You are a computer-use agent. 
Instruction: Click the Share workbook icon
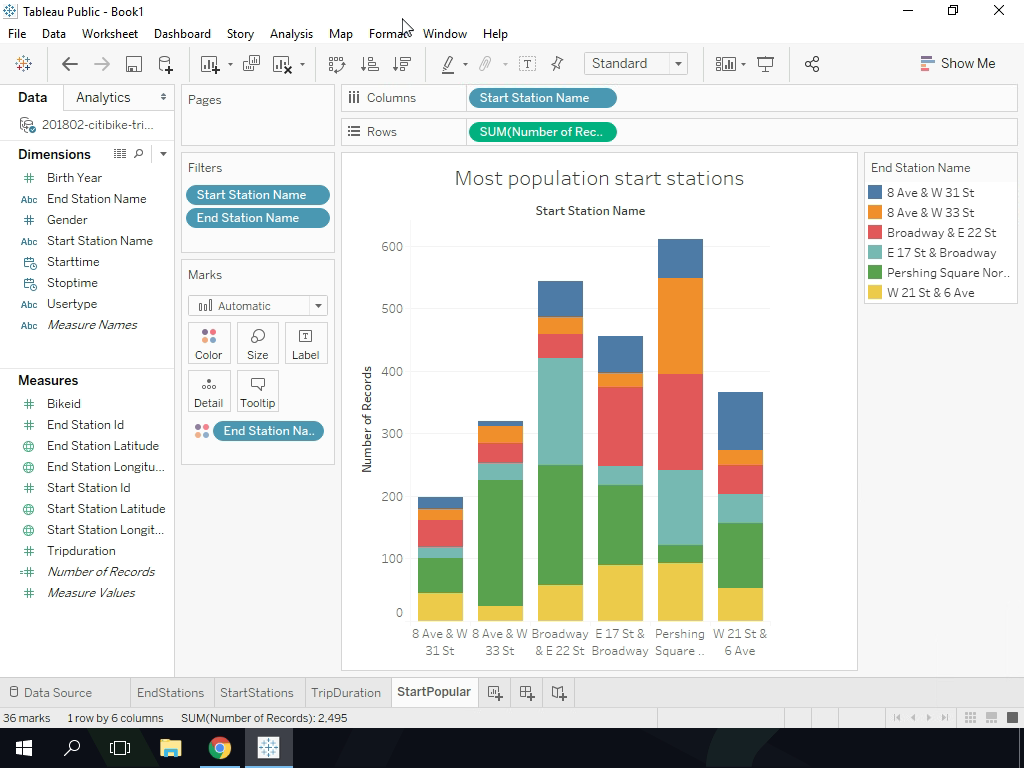pos(812,64)
